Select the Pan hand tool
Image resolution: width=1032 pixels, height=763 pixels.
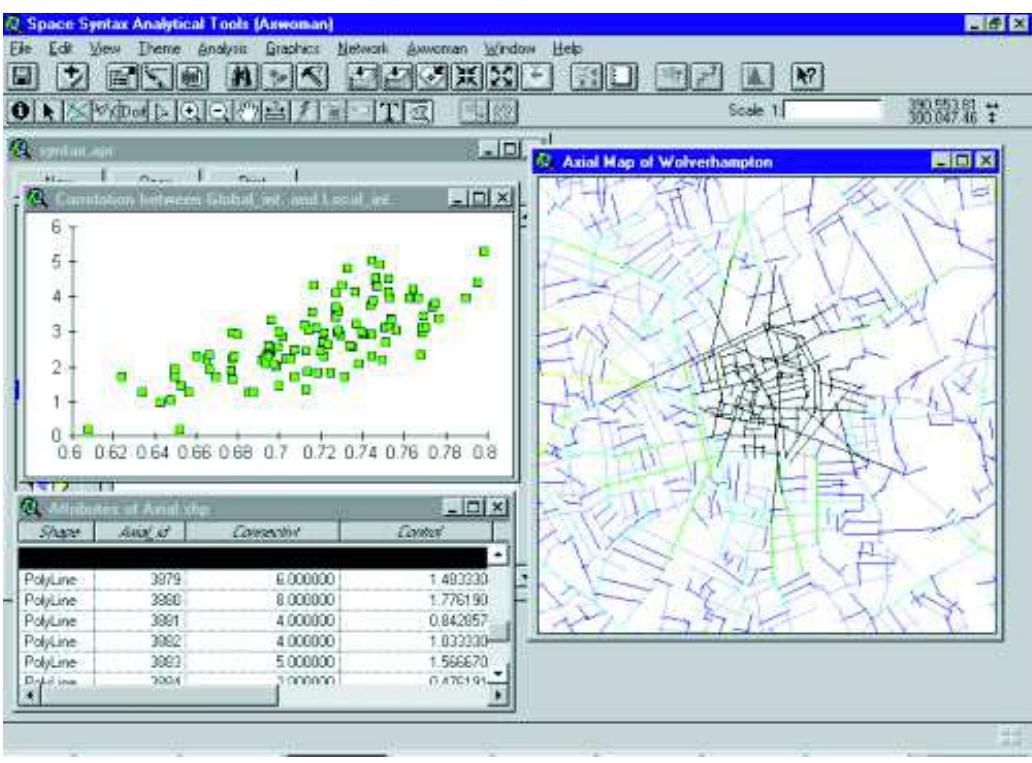(x=249, y=111)
